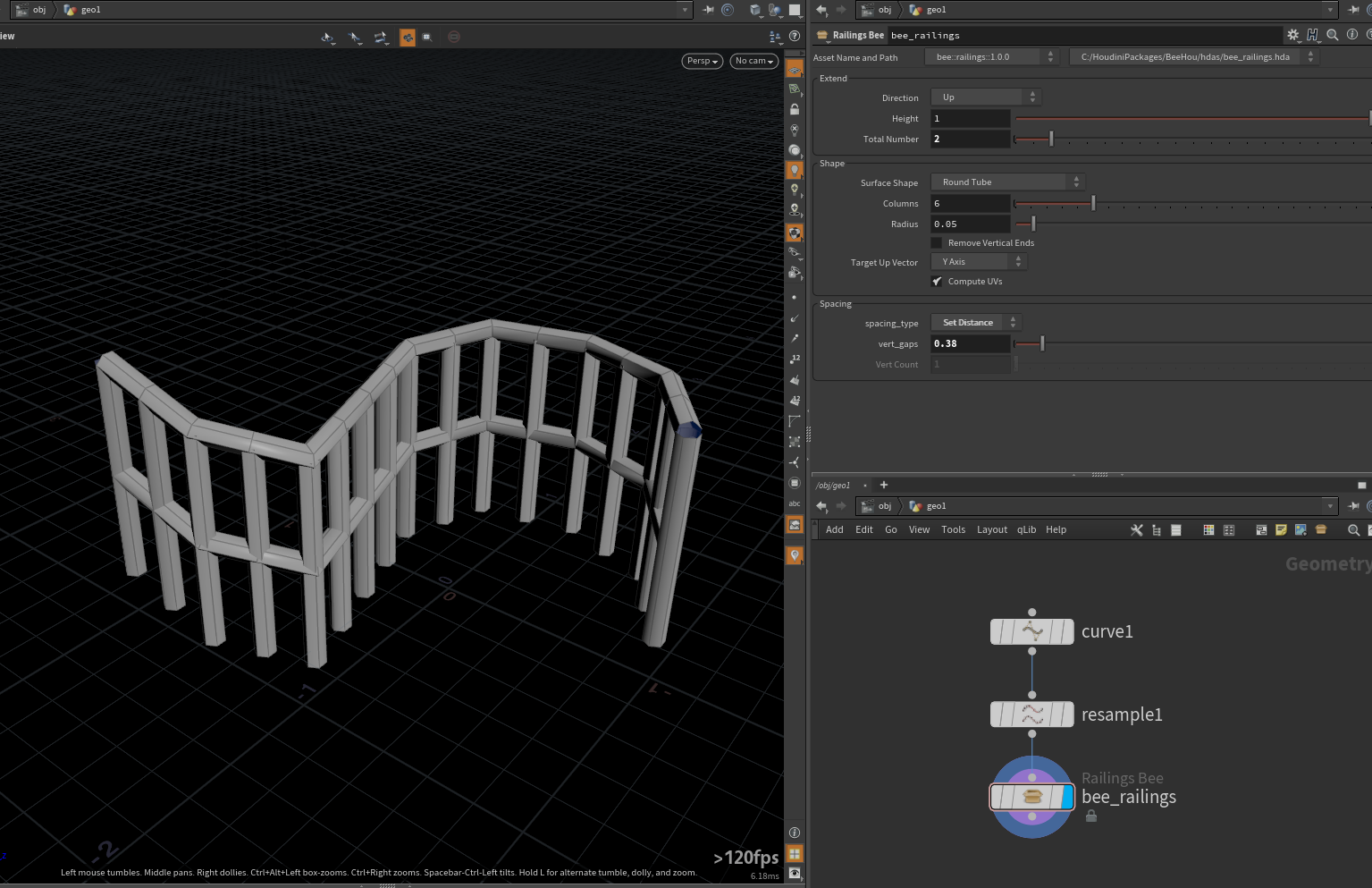Enable the Remove Vertical Ends checkbox
Image resolution: width=1372 pixels, height=888 pixels.
pos(937,243)
